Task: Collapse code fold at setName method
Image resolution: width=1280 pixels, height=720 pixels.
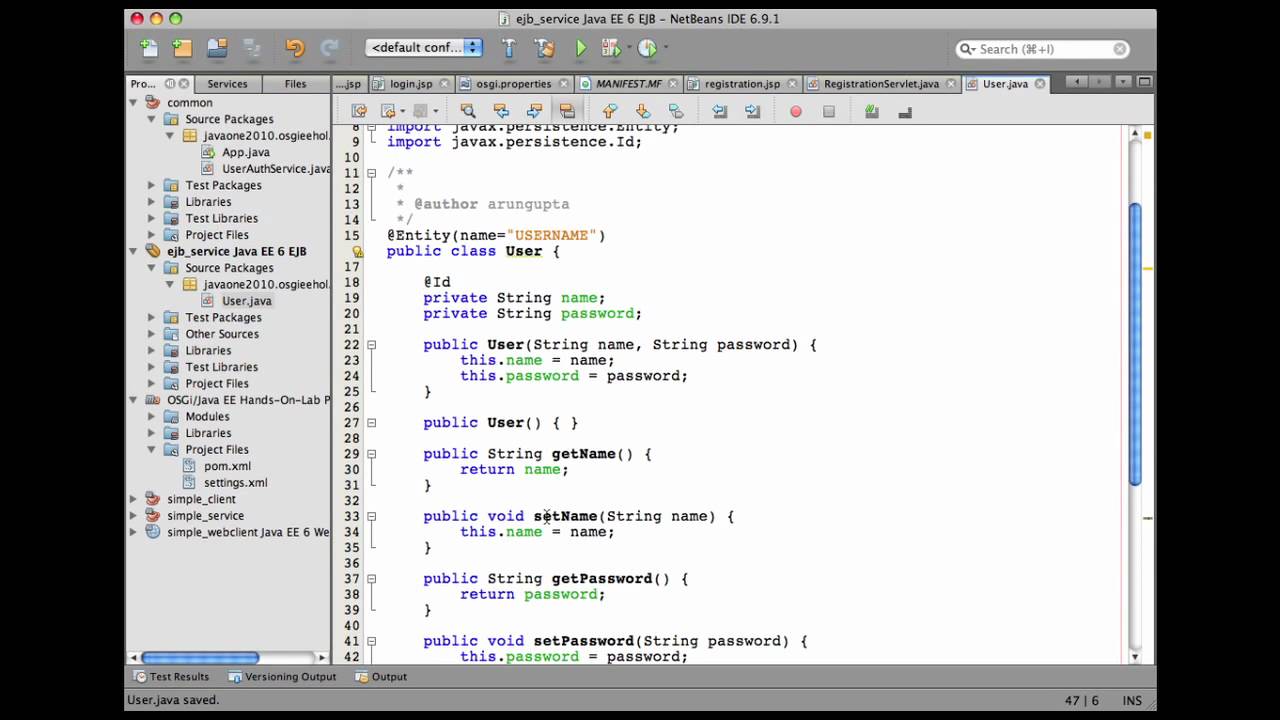Action: 371,516
